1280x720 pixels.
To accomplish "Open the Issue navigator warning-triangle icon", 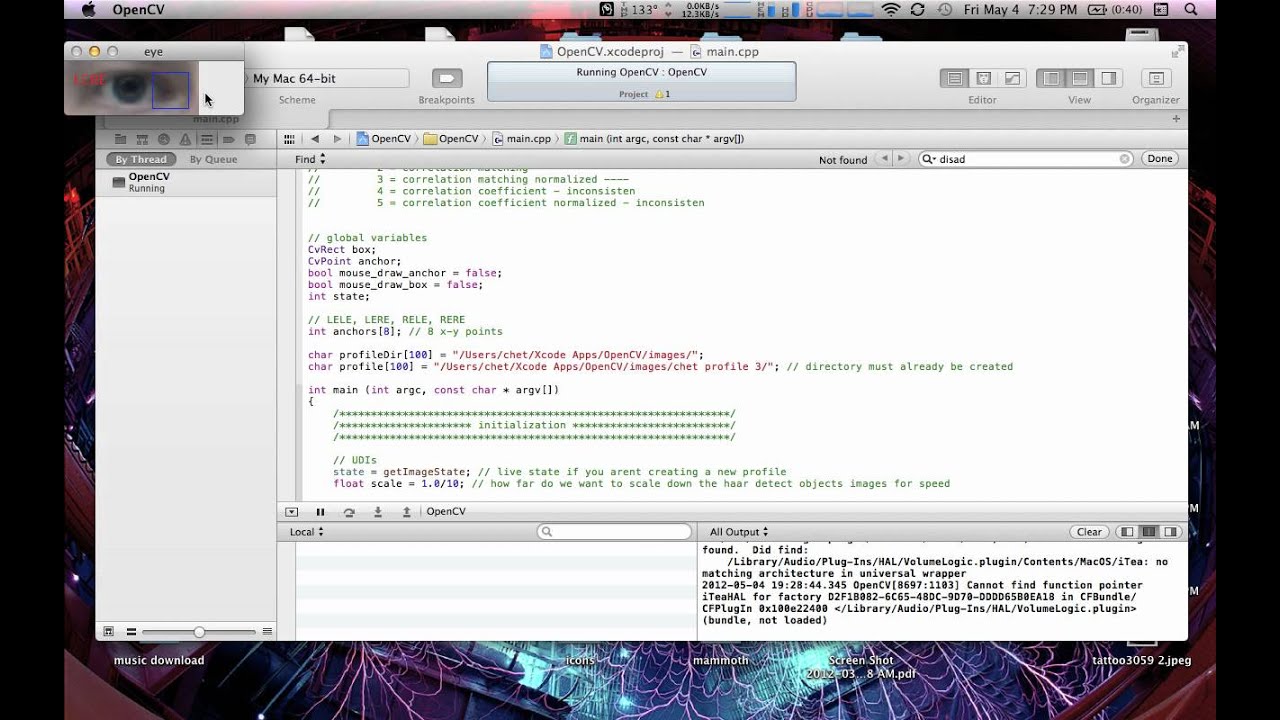I will (x=185, y=139).
